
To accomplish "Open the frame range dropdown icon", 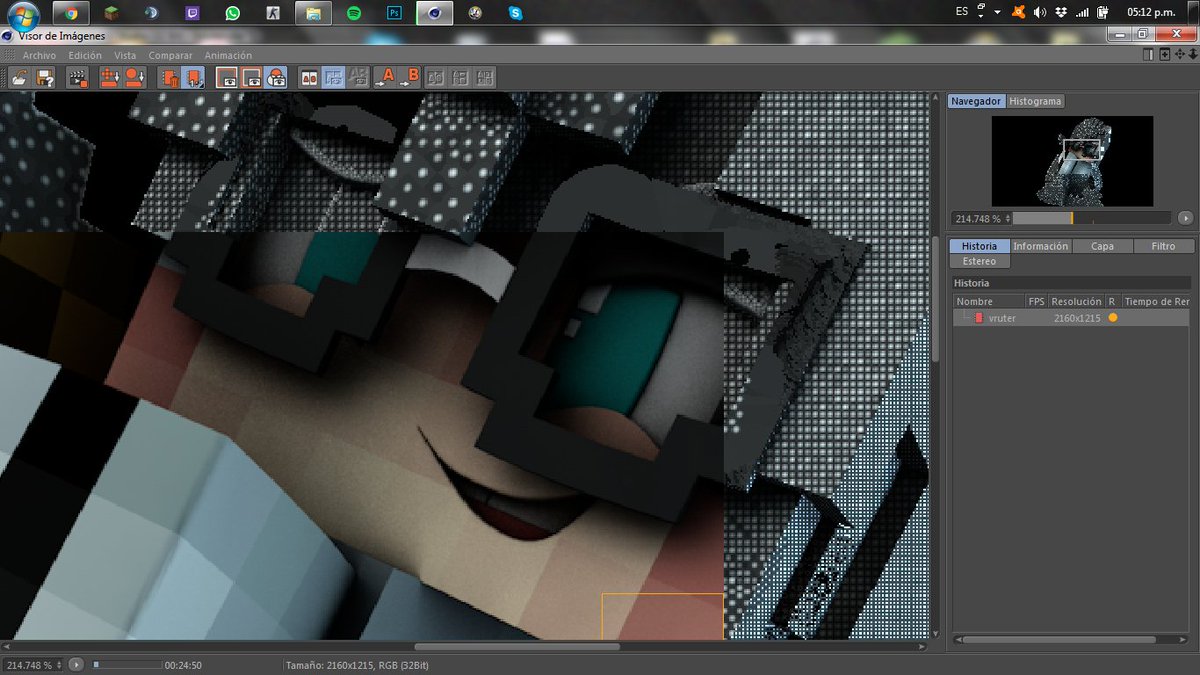I will click(x=194, y=77).
